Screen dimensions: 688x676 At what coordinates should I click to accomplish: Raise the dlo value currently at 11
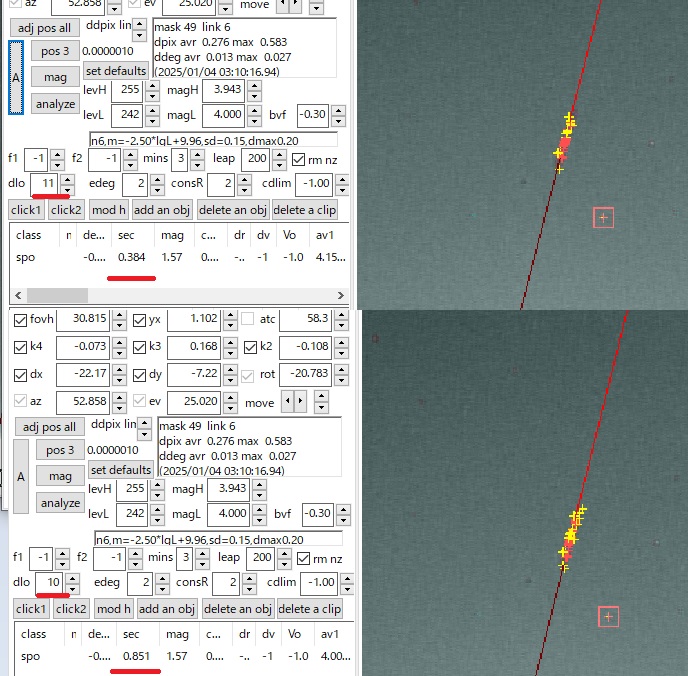[x=66, y=180]
